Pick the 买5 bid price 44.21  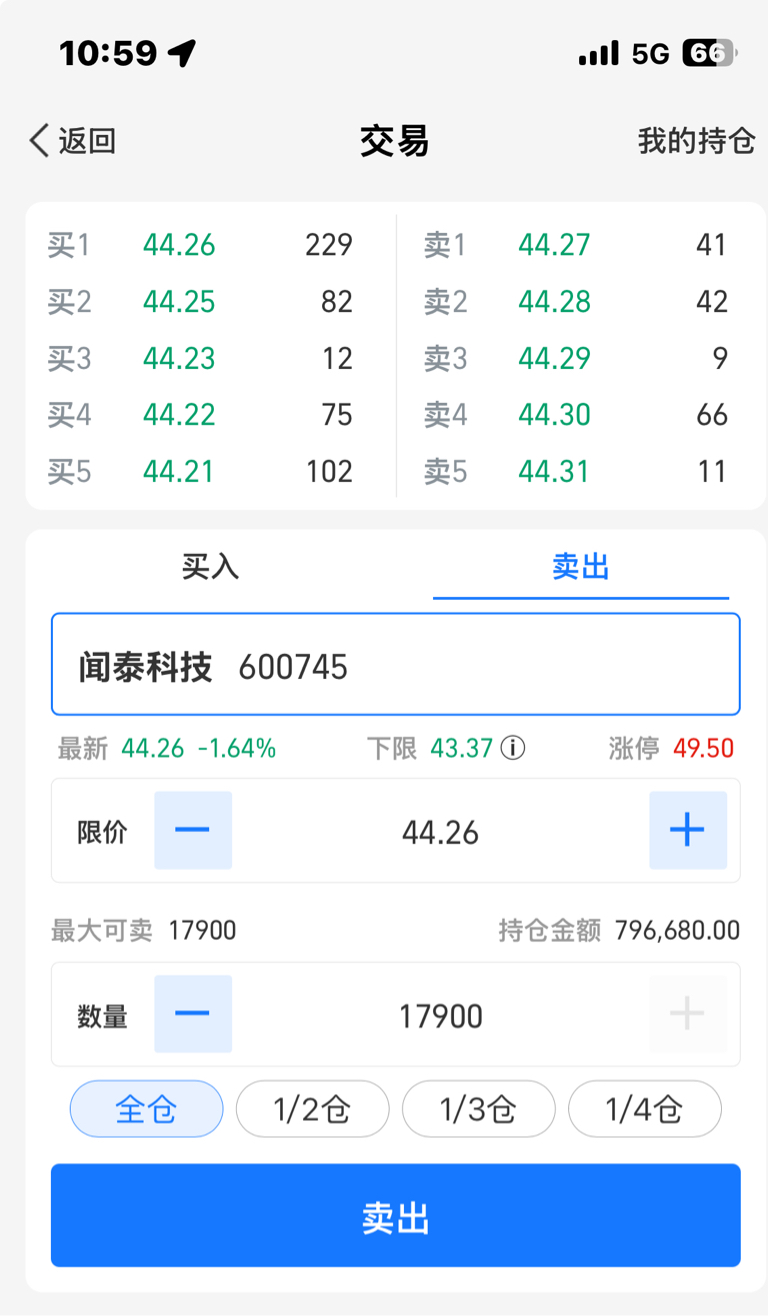point(179,471)
